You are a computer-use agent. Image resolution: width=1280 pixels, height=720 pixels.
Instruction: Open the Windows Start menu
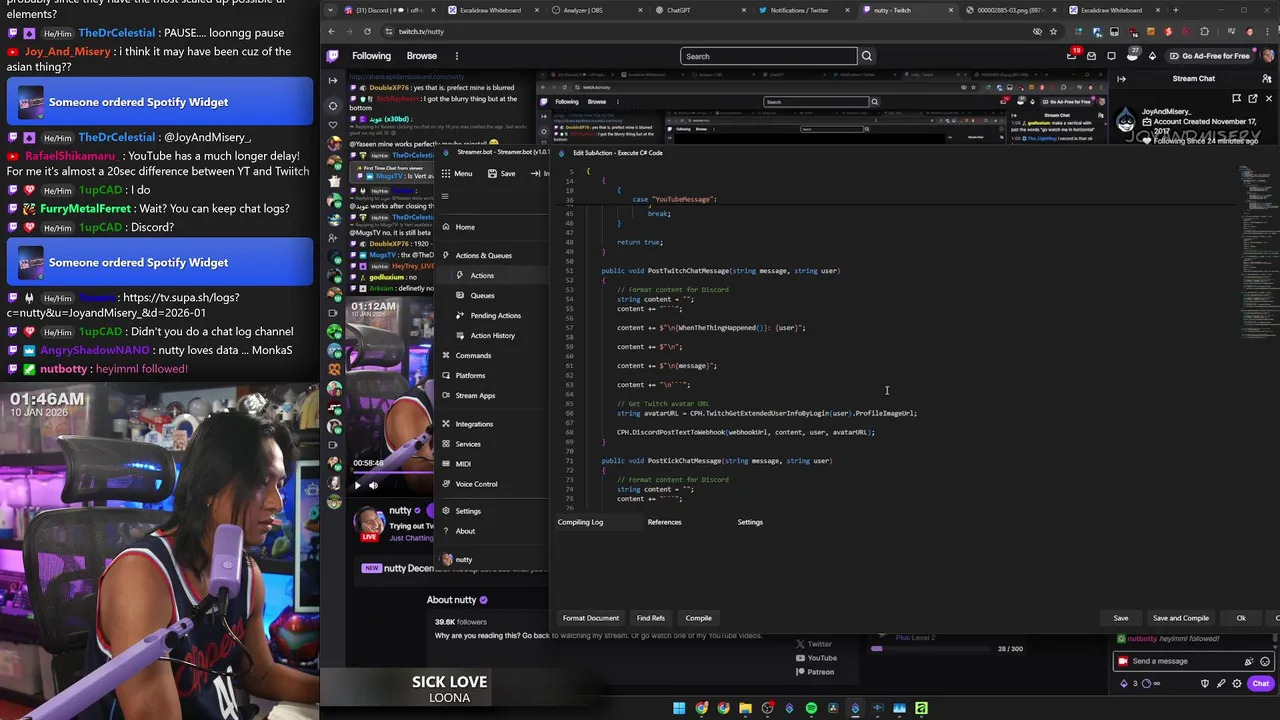pos(679,709)
